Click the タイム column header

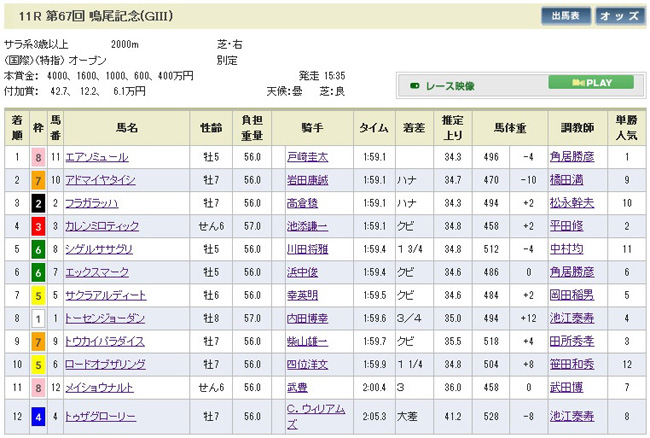tap(373, 127)
